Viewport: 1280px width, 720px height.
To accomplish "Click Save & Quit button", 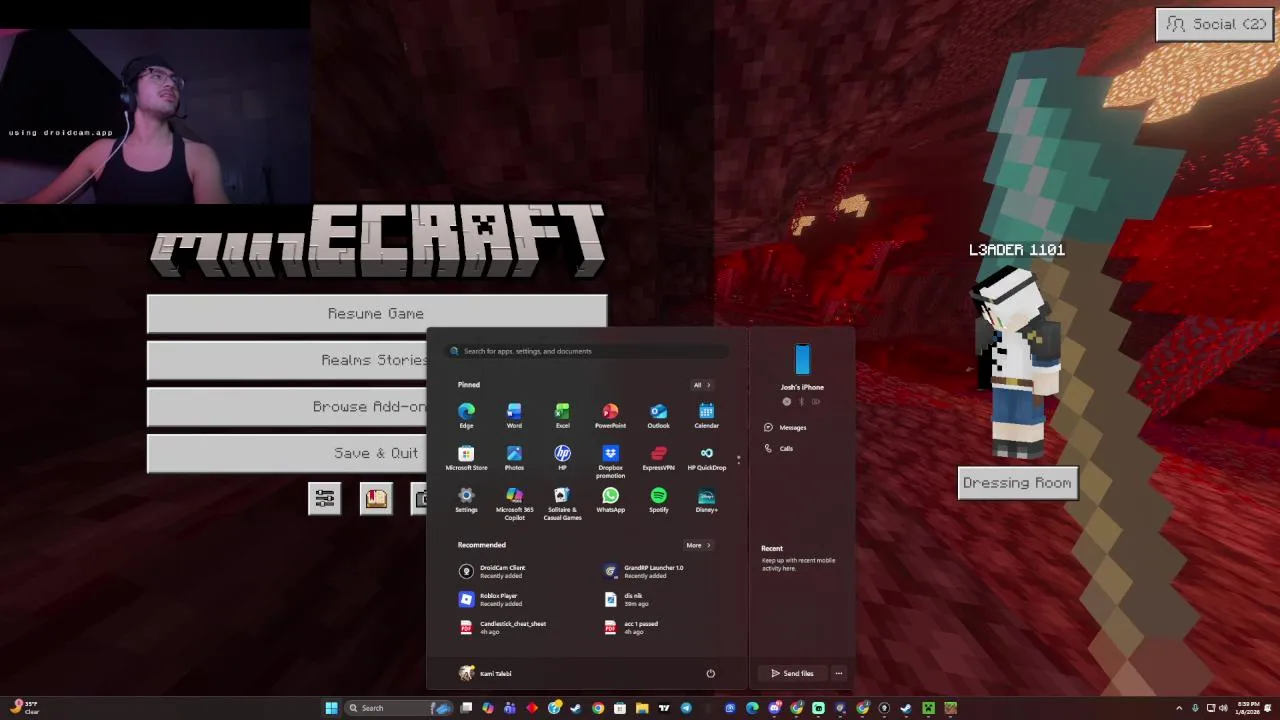I will [x=287, y=453].
